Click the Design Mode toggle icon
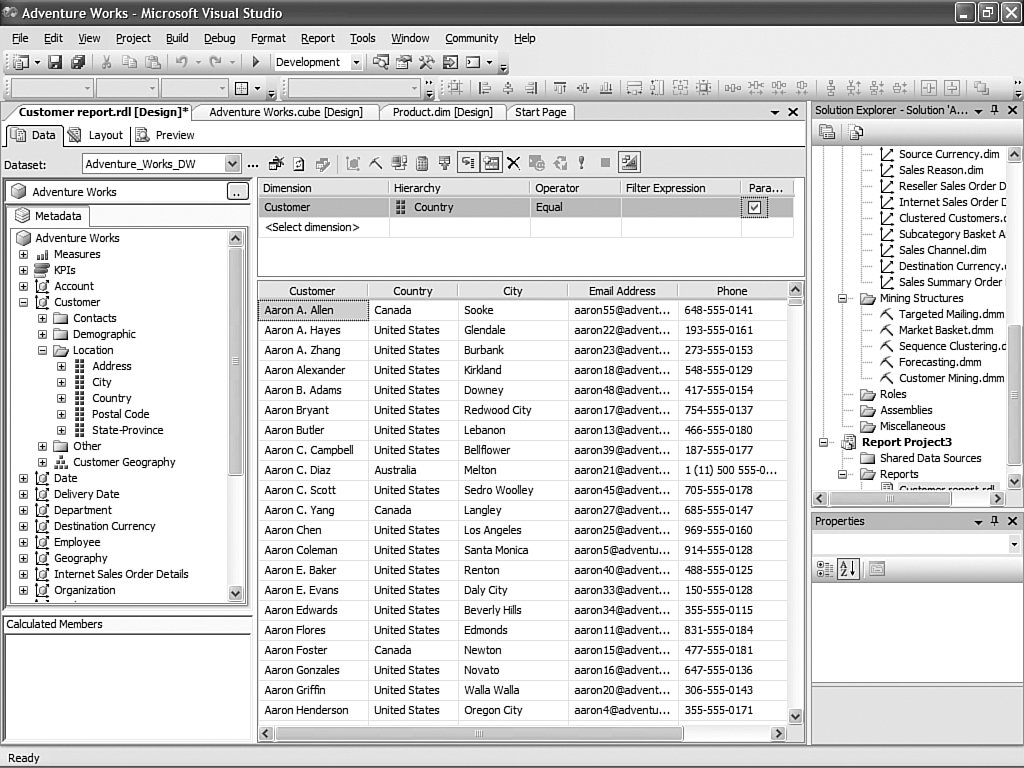The width and height of the screenshot is (1024, 768). click(x=630, y=162)
